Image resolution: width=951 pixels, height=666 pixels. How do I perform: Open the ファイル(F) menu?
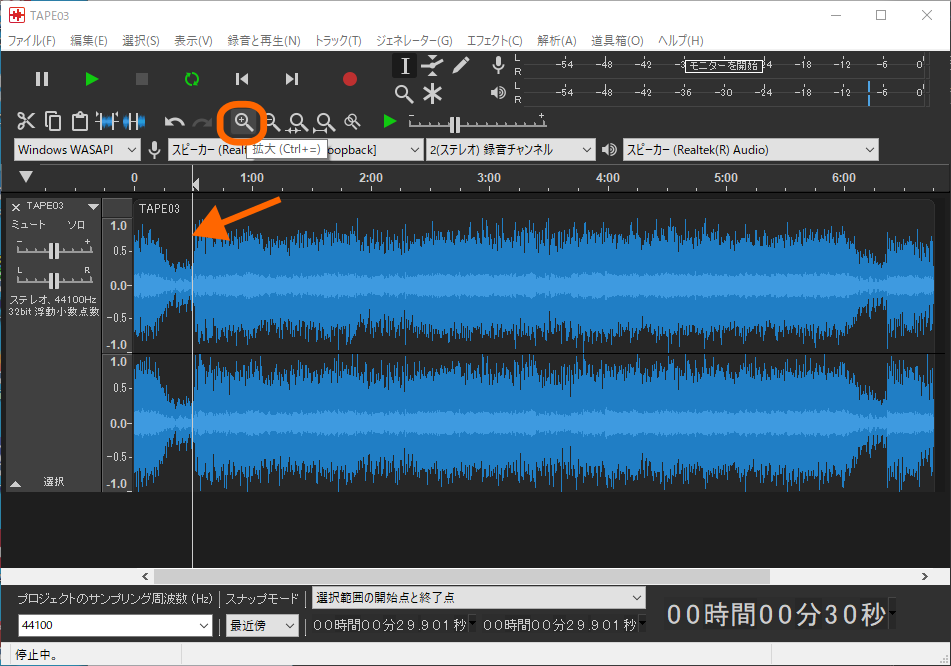32,41
